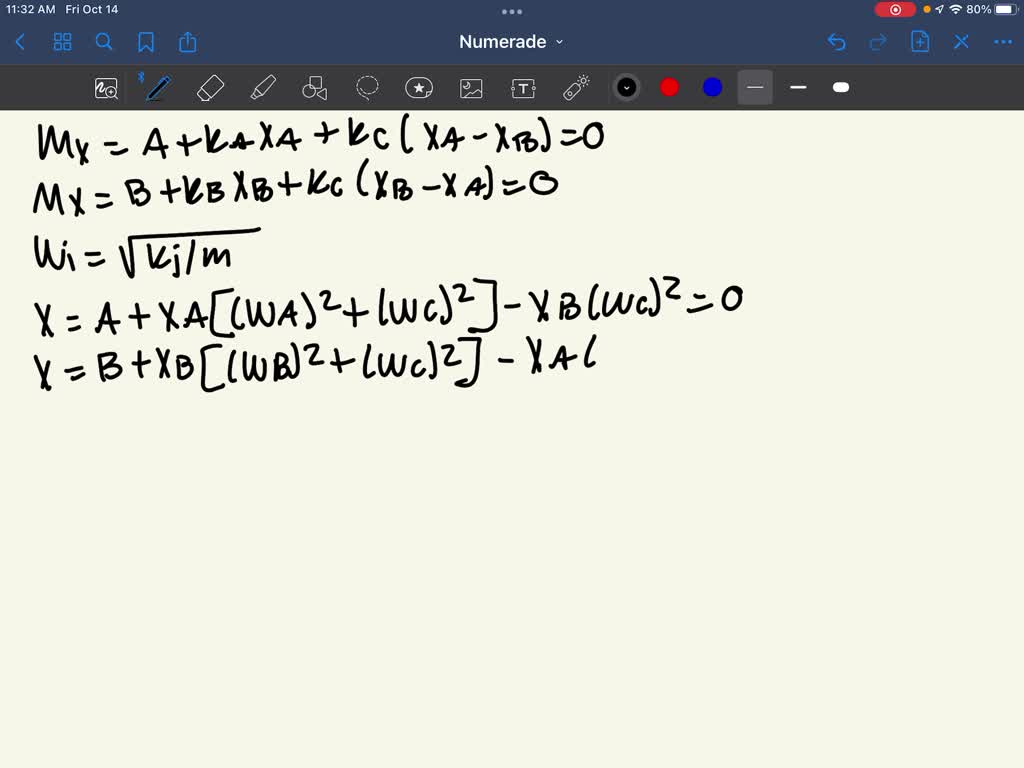The width and height of the screenshot is (1024, 768).
Task: Undo the last stroke
Action: [838, 42]
